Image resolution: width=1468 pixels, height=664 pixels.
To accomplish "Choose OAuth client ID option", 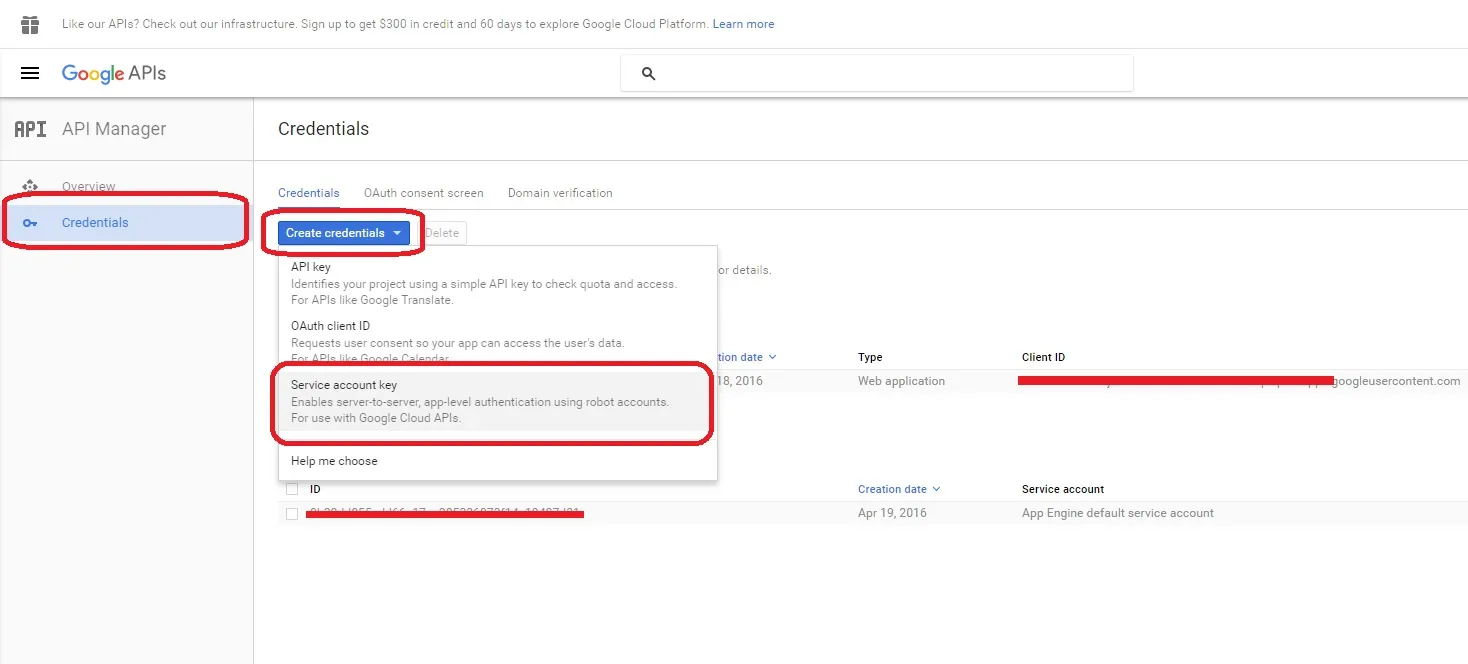I will click(x=497, y=341).
